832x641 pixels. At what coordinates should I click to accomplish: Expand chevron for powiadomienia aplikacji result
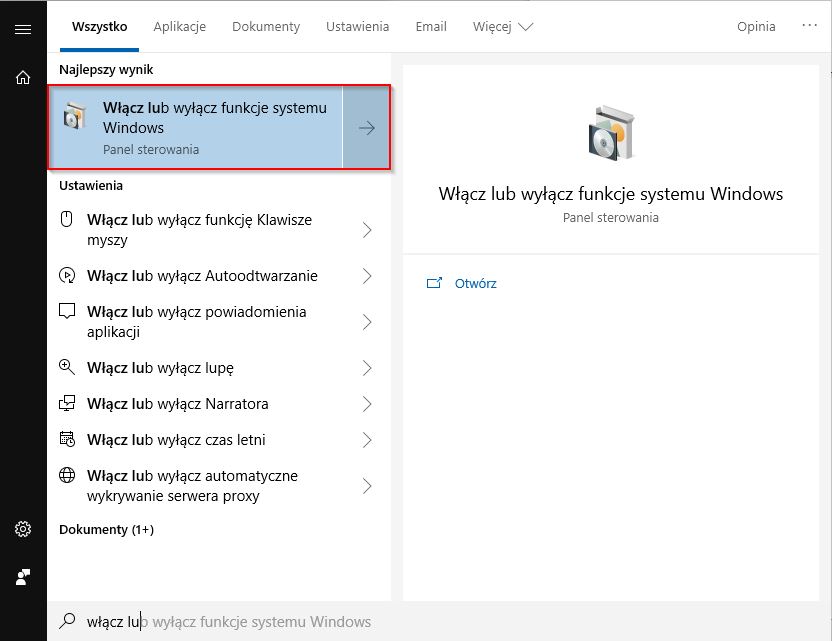367,322
